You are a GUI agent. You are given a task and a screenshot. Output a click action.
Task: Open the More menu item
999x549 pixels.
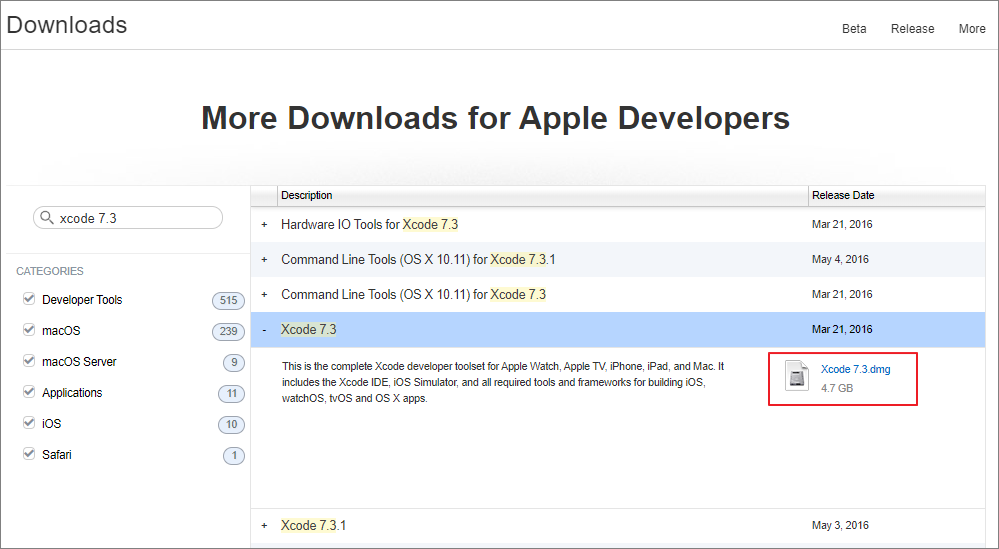click(x=972, y=29)
